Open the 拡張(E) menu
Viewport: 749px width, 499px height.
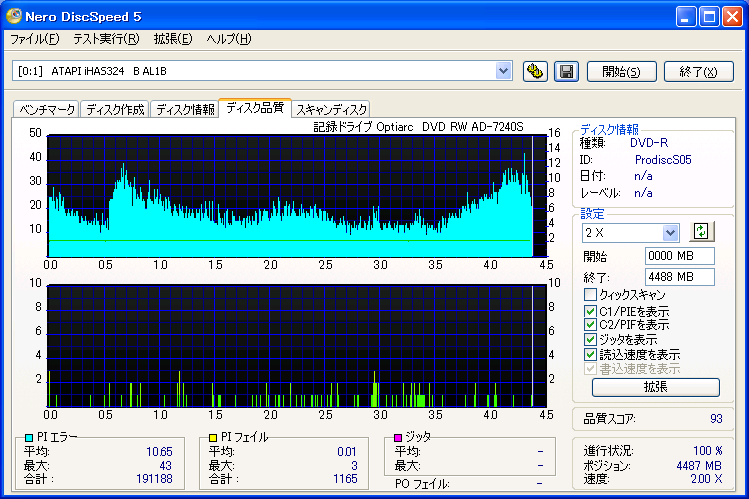click(x=173, y=39)
